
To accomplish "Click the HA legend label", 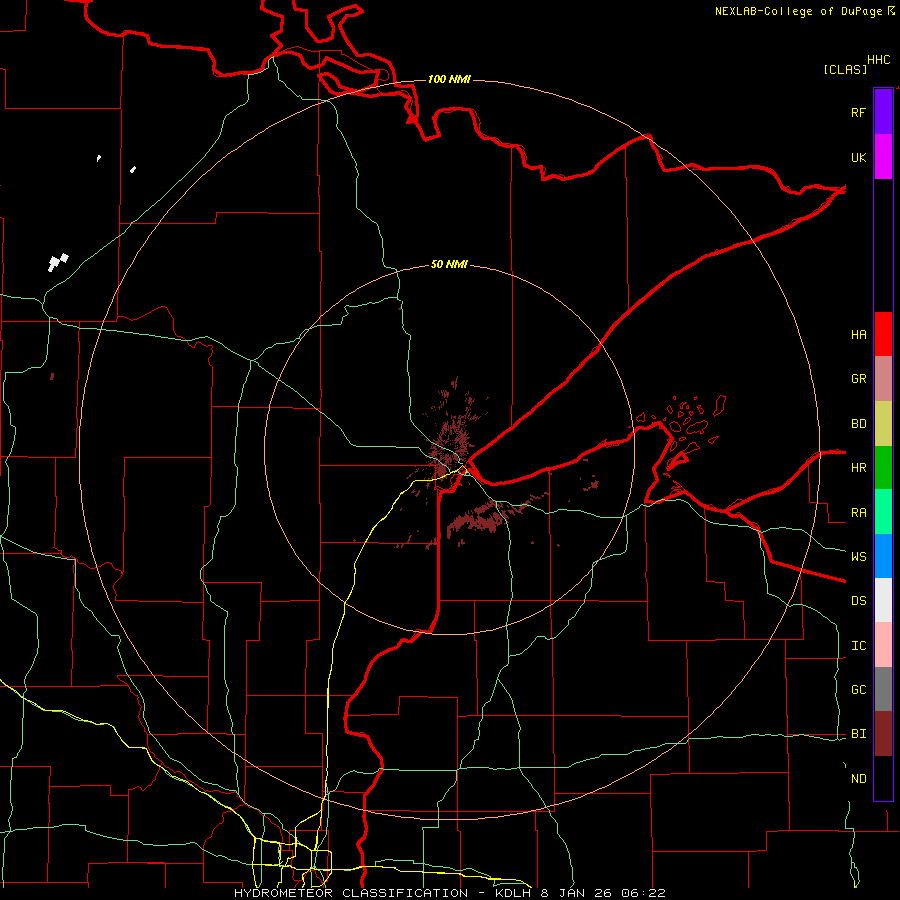I will point(858,335).
